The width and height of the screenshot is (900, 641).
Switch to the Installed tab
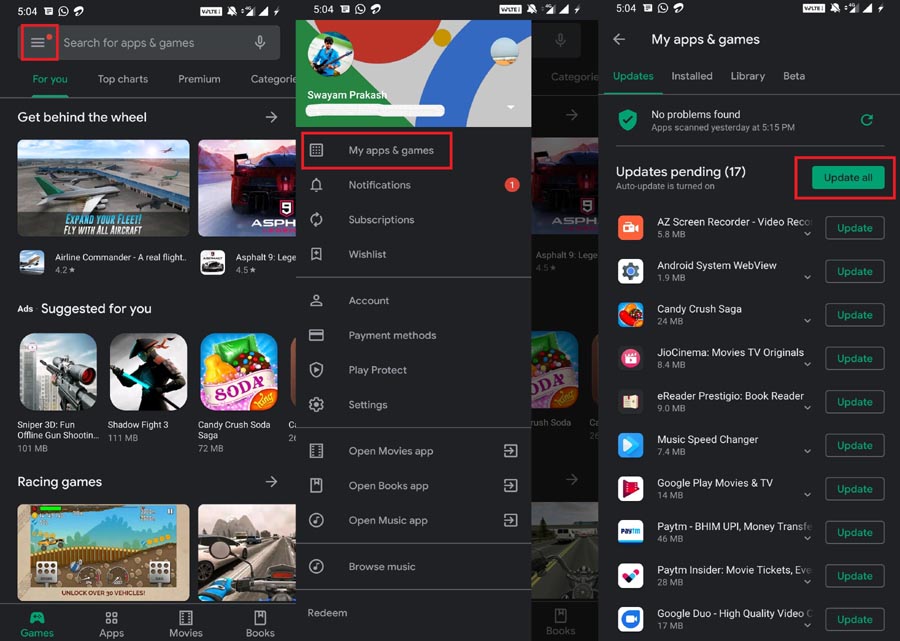(692, 76)
